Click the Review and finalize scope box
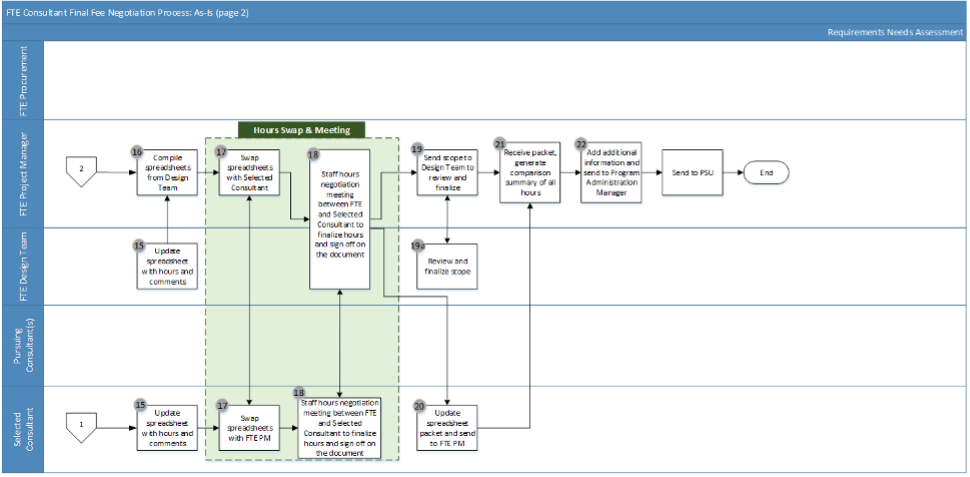The height and width of the screenshot is (477, 970). tap(448, 268)
